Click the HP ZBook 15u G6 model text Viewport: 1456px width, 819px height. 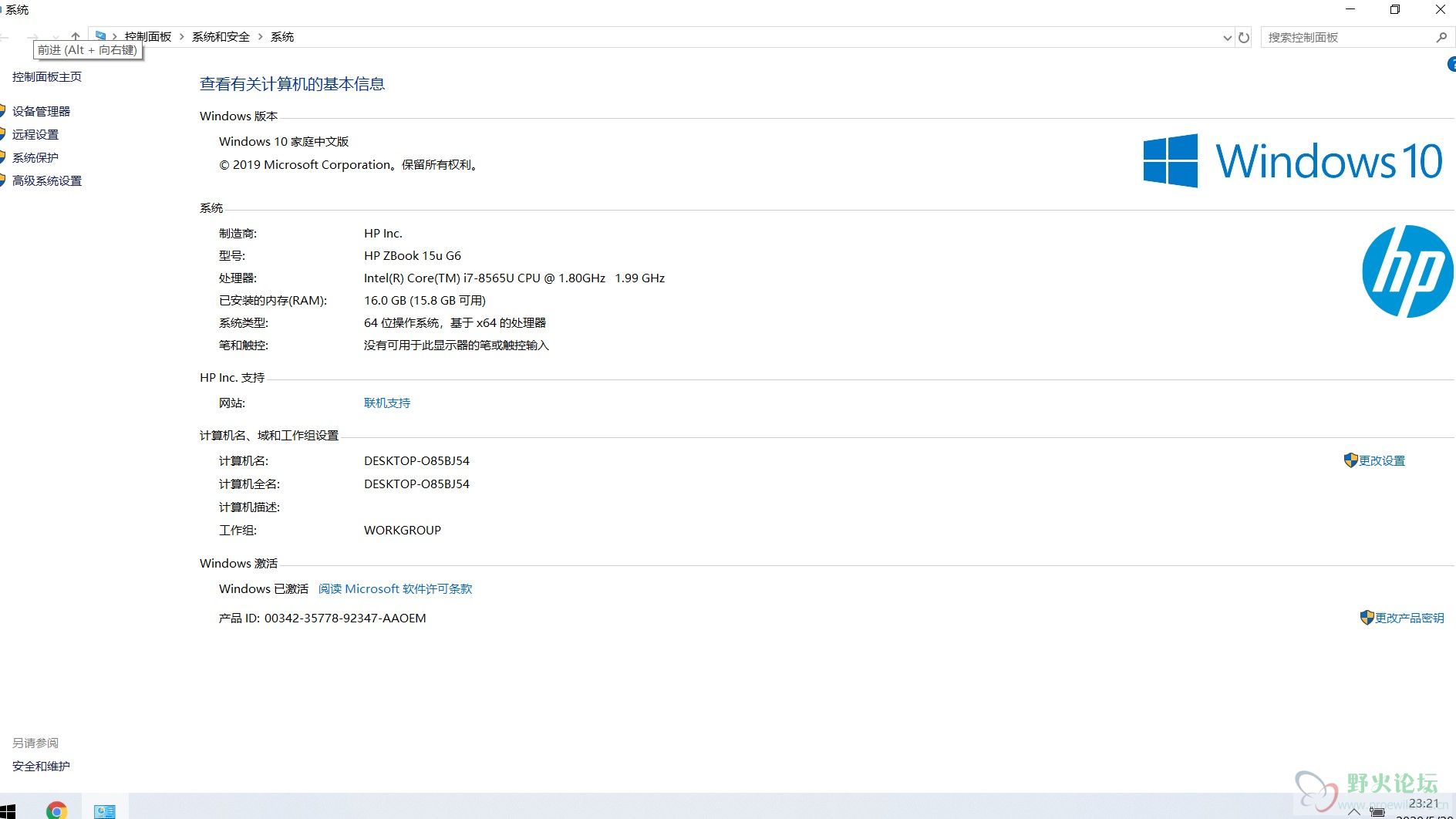click(x=413, y=255)
